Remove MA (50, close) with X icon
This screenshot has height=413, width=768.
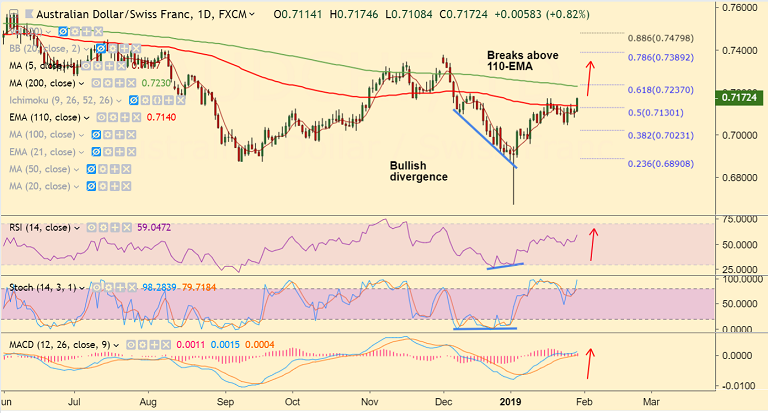[x=126, y=169]
